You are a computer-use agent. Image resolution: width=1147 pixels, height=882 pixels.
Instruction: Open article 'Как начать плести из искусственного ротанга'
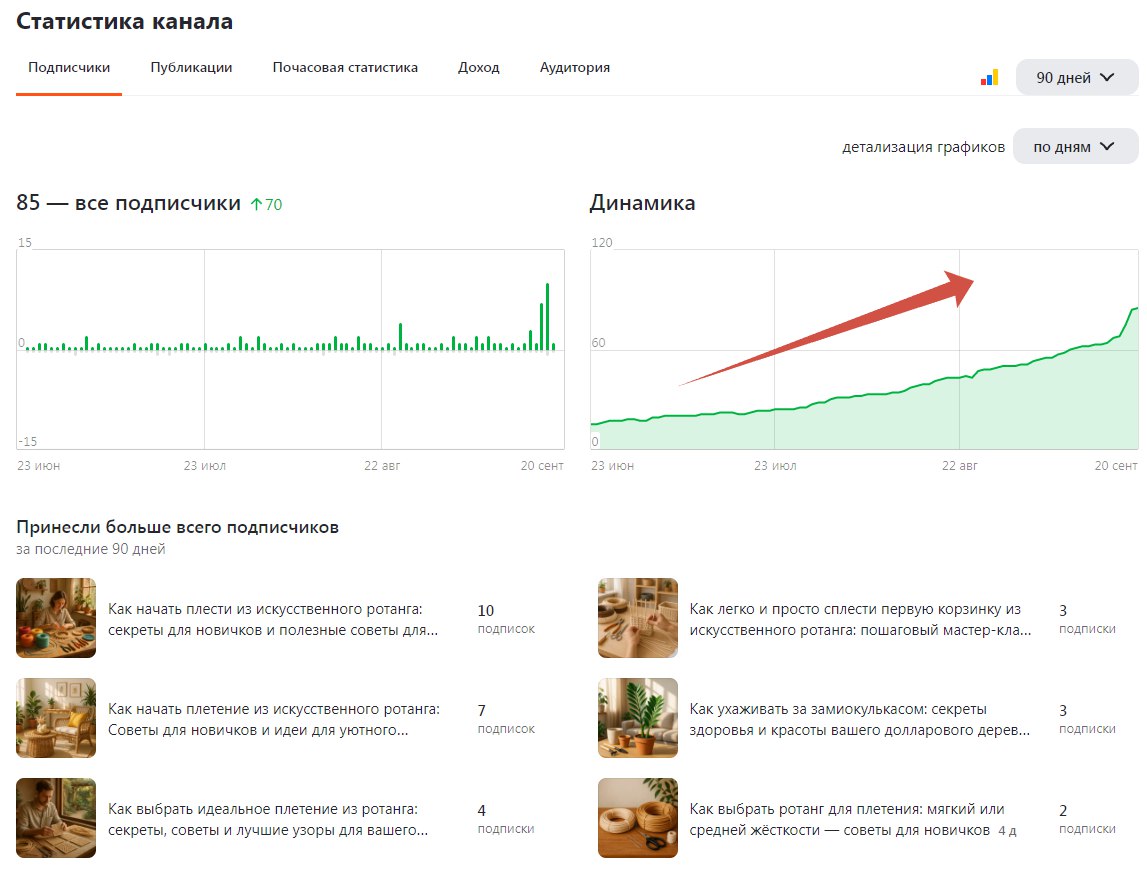(273, 619)
